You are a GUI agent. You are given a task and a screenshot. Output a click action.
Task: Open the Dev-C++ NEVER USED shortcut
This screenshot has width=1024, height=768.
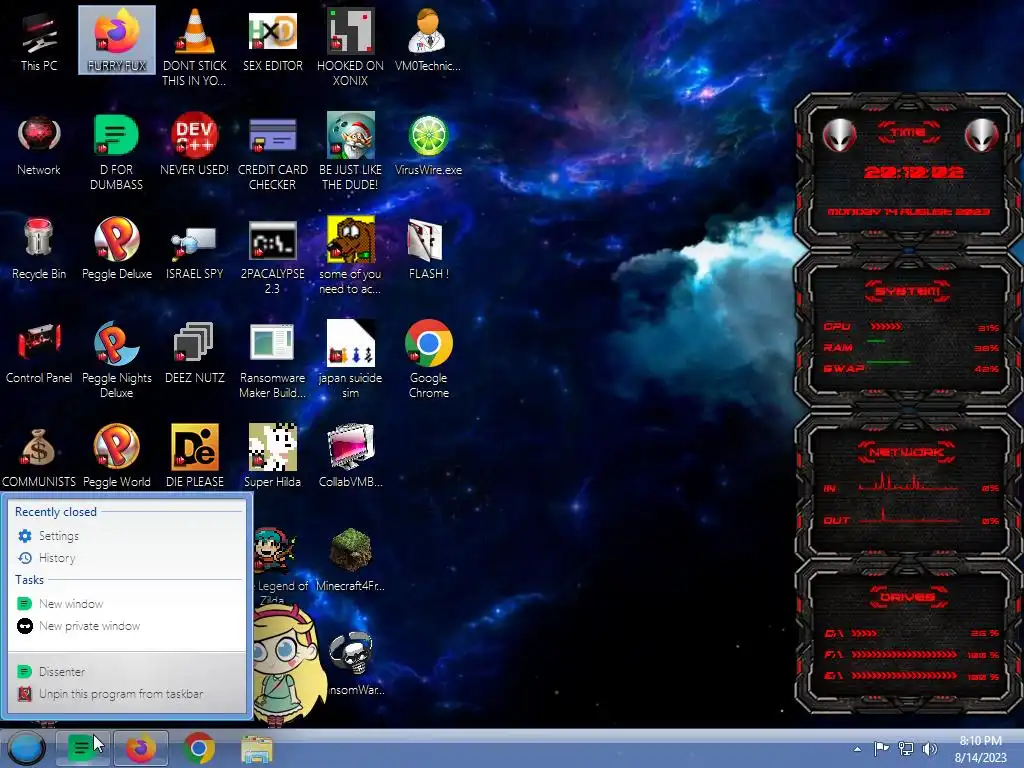point(195,145)
